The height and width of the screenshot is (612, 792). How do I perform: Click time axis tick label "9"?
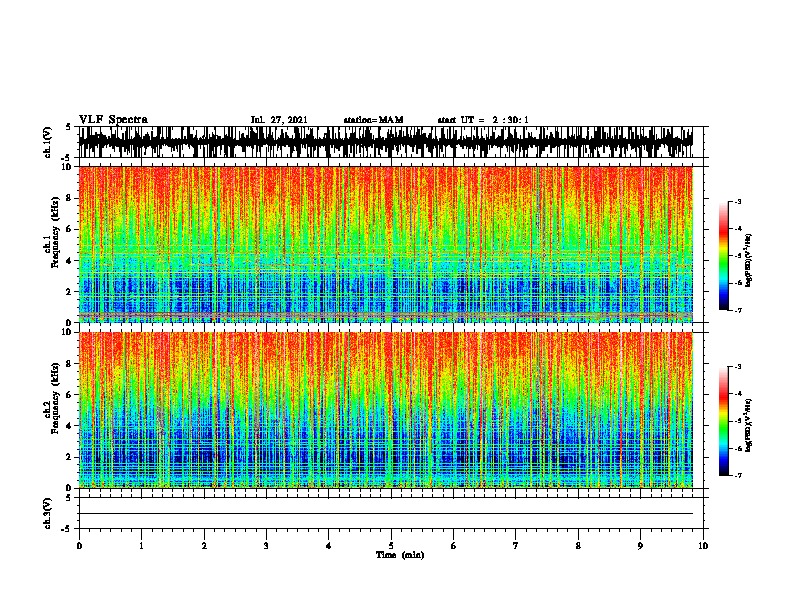point(640,546)
